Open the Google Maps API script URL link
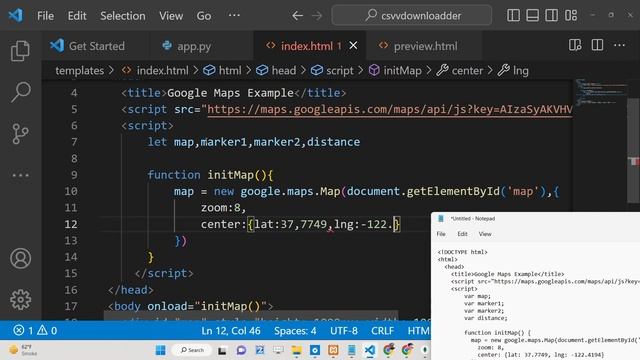The width and height of the screenshot is (640, 360). [x=390, y=109]
